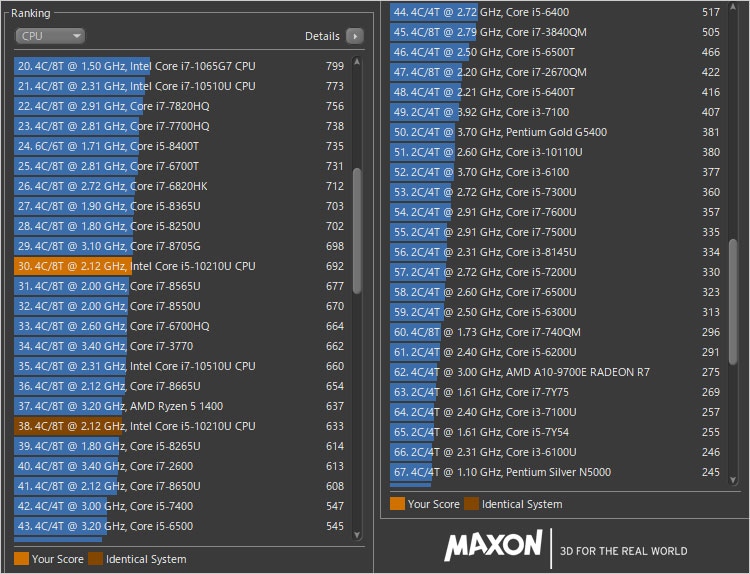Click the brown Identical System swatch in right panel
The height and width of the screenshot is (574, 750).
point(472,504)
